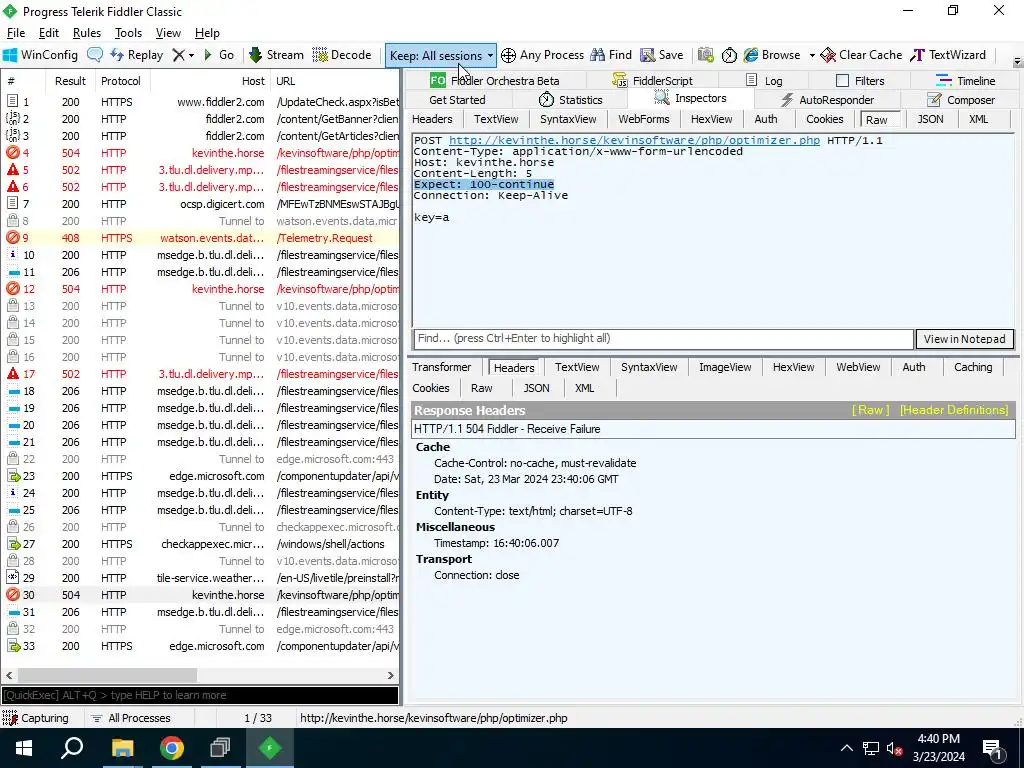Replay the selected session
1024x768 pixels.
click(x=136, y=55)
